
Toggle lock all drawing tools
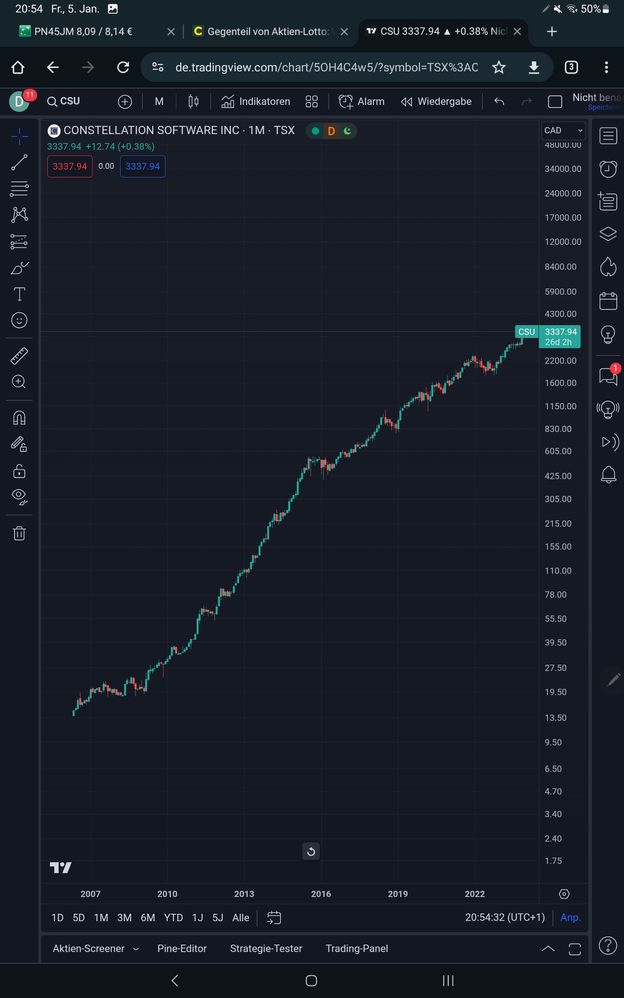click(19, 471)
